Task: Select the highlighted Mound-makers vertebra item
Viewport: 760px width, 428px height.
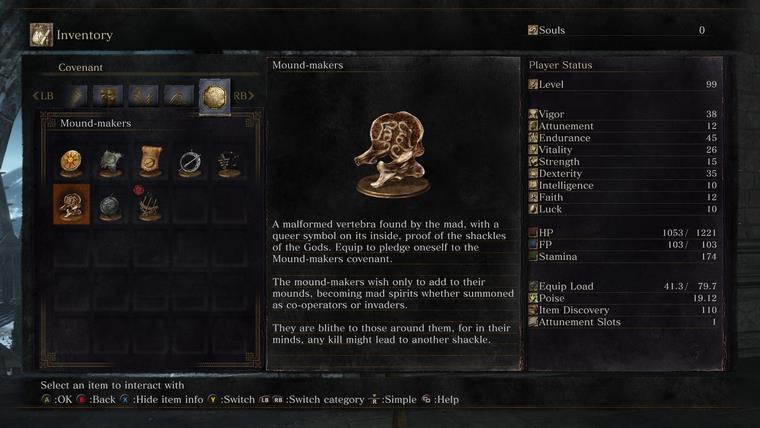Action: tap(71, 204)
